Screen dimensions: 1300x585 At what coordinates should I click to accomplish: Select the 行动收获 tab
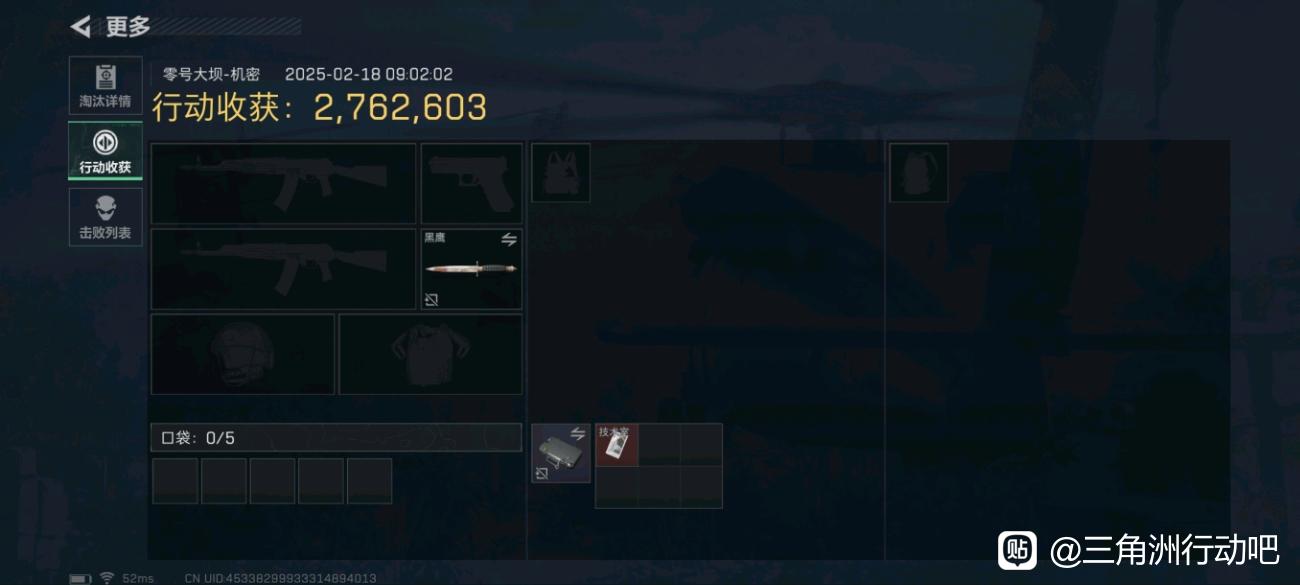click(105, 151)
